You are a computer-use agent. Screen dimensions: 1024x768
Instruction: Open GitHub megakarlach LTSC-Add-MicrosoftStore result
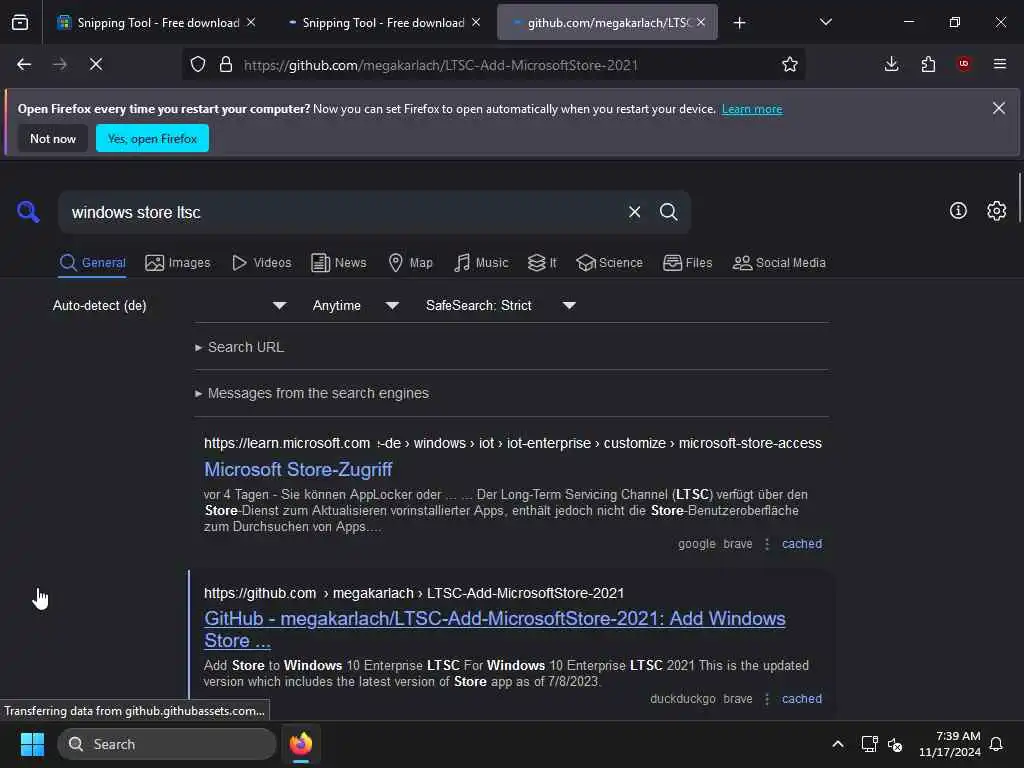[494, 629]
